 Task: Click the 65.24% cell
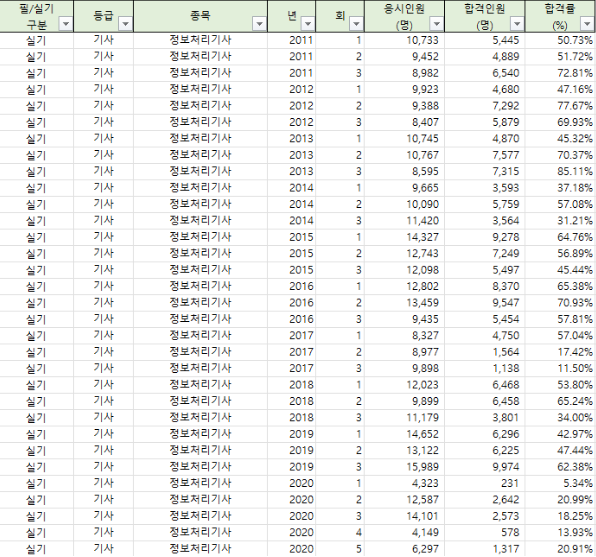click(x=560, y=401)
